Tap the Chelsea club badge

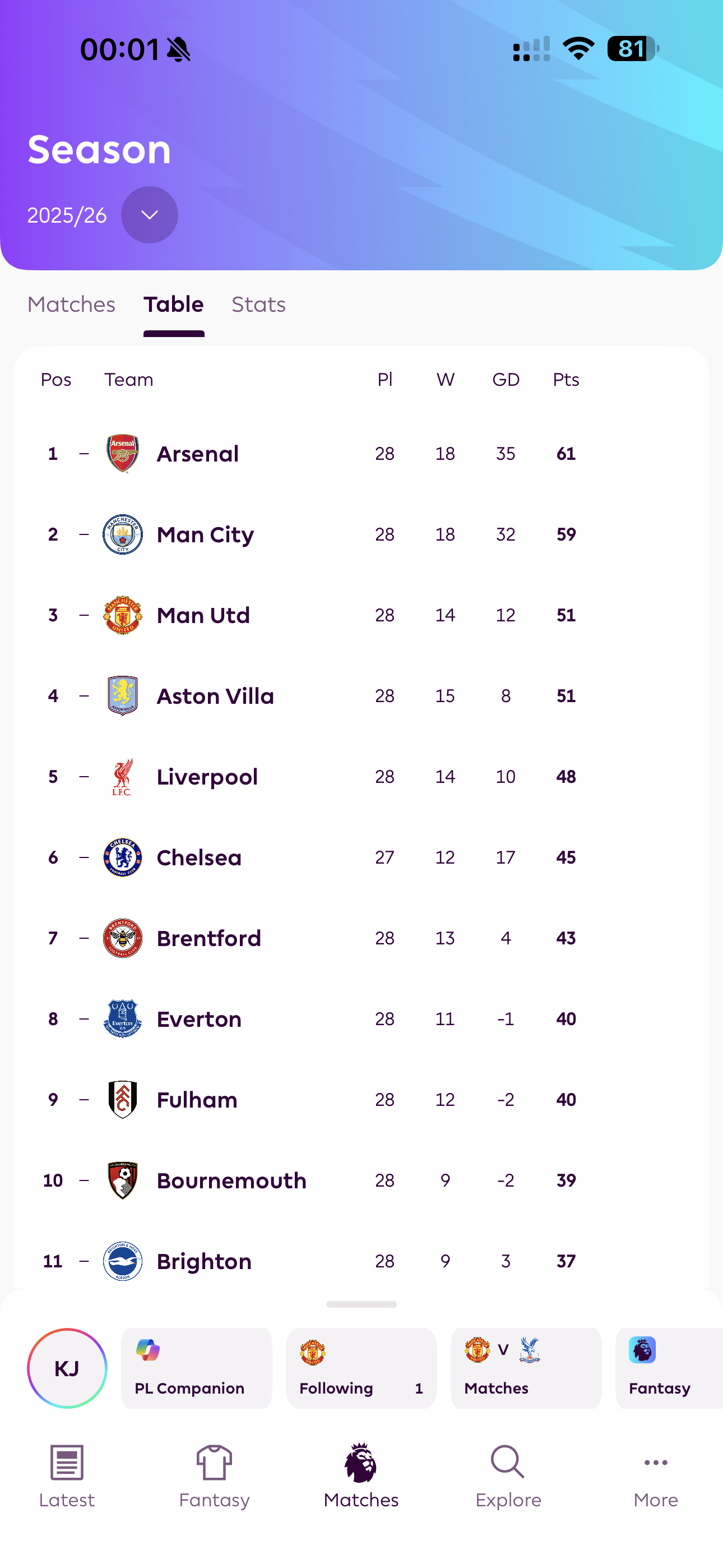(x=122, y=857)
